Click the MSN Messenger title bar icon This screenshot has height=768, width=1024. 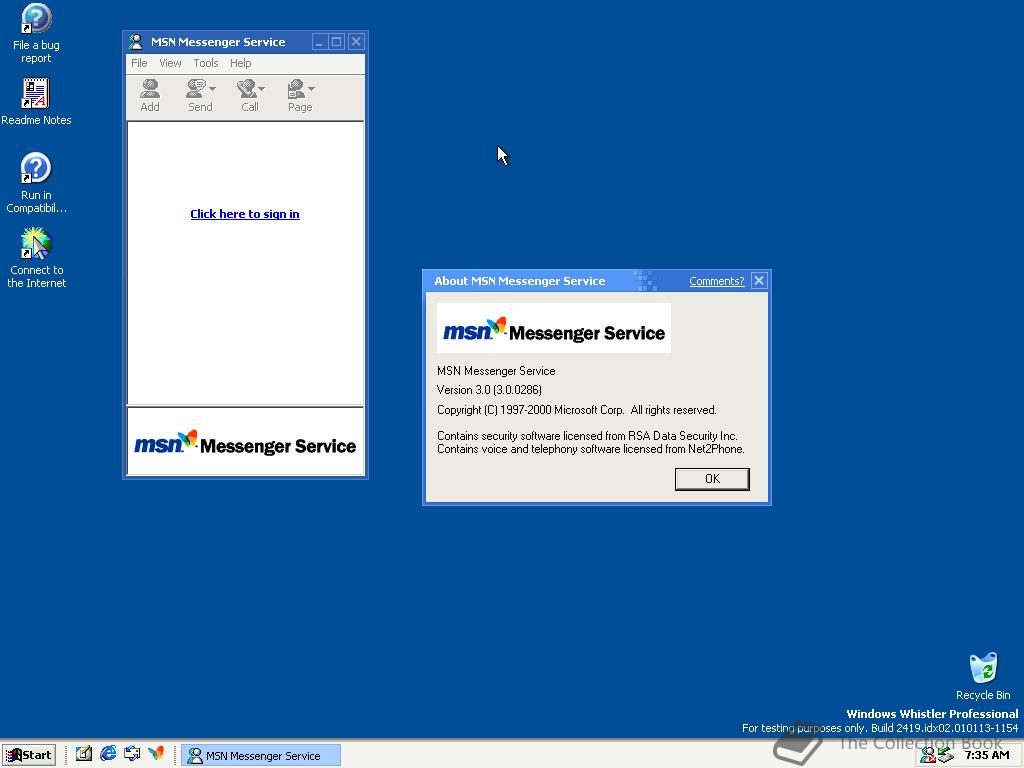click(136, 42)
